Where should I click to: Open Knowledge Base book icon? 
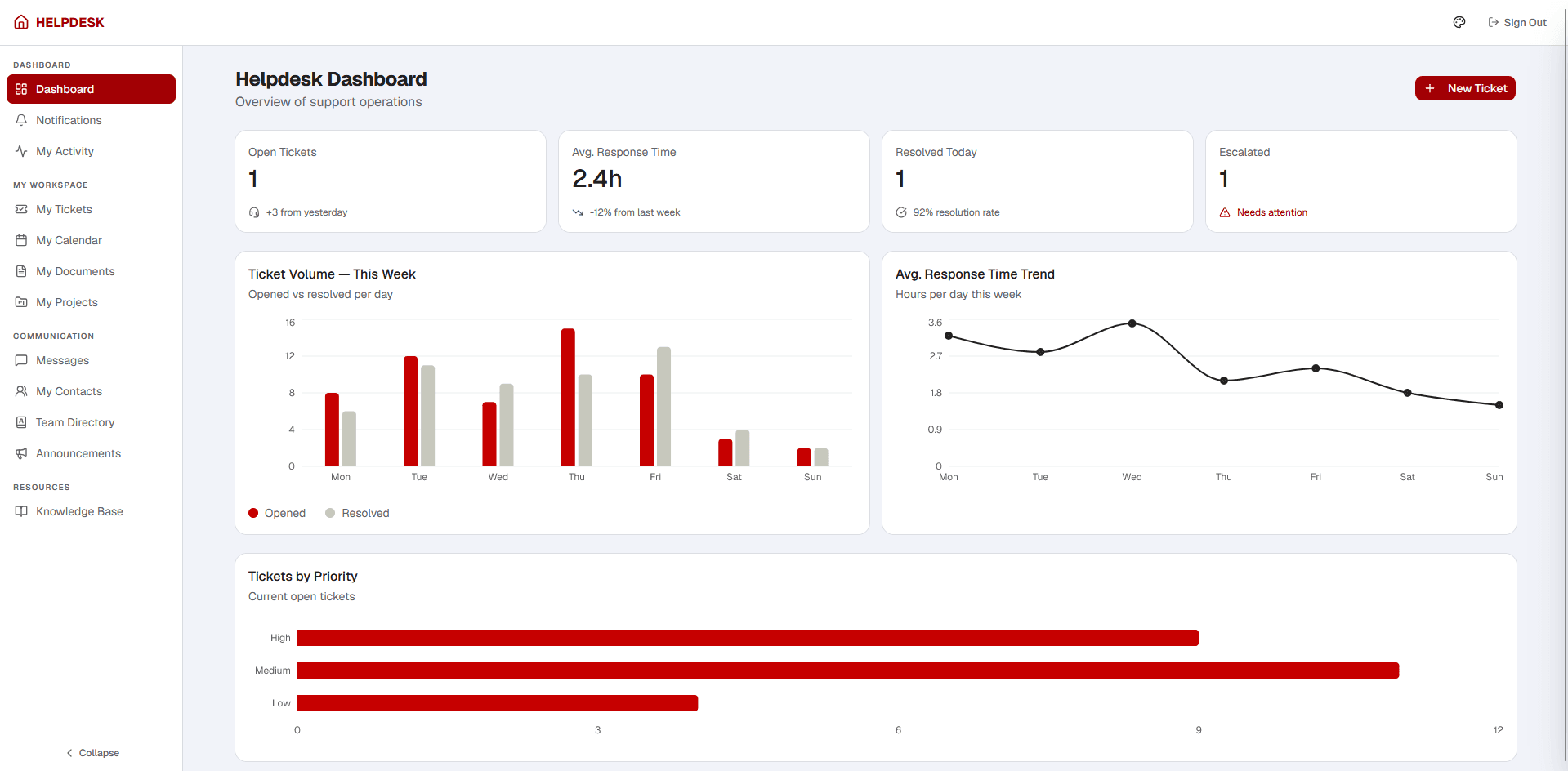click(x=21, y=511)
